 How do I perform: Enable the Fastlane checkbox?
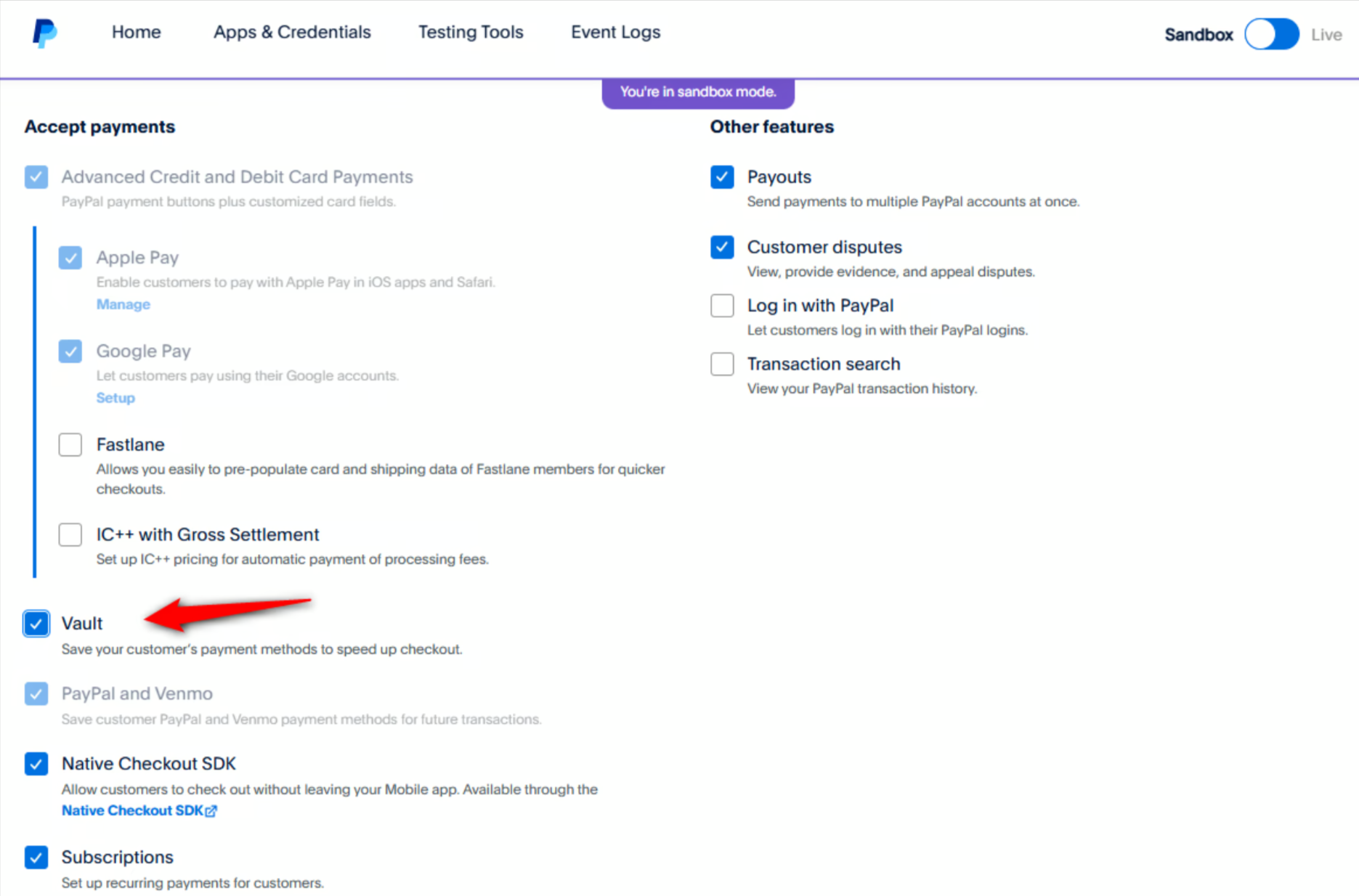tap(70, 444)
